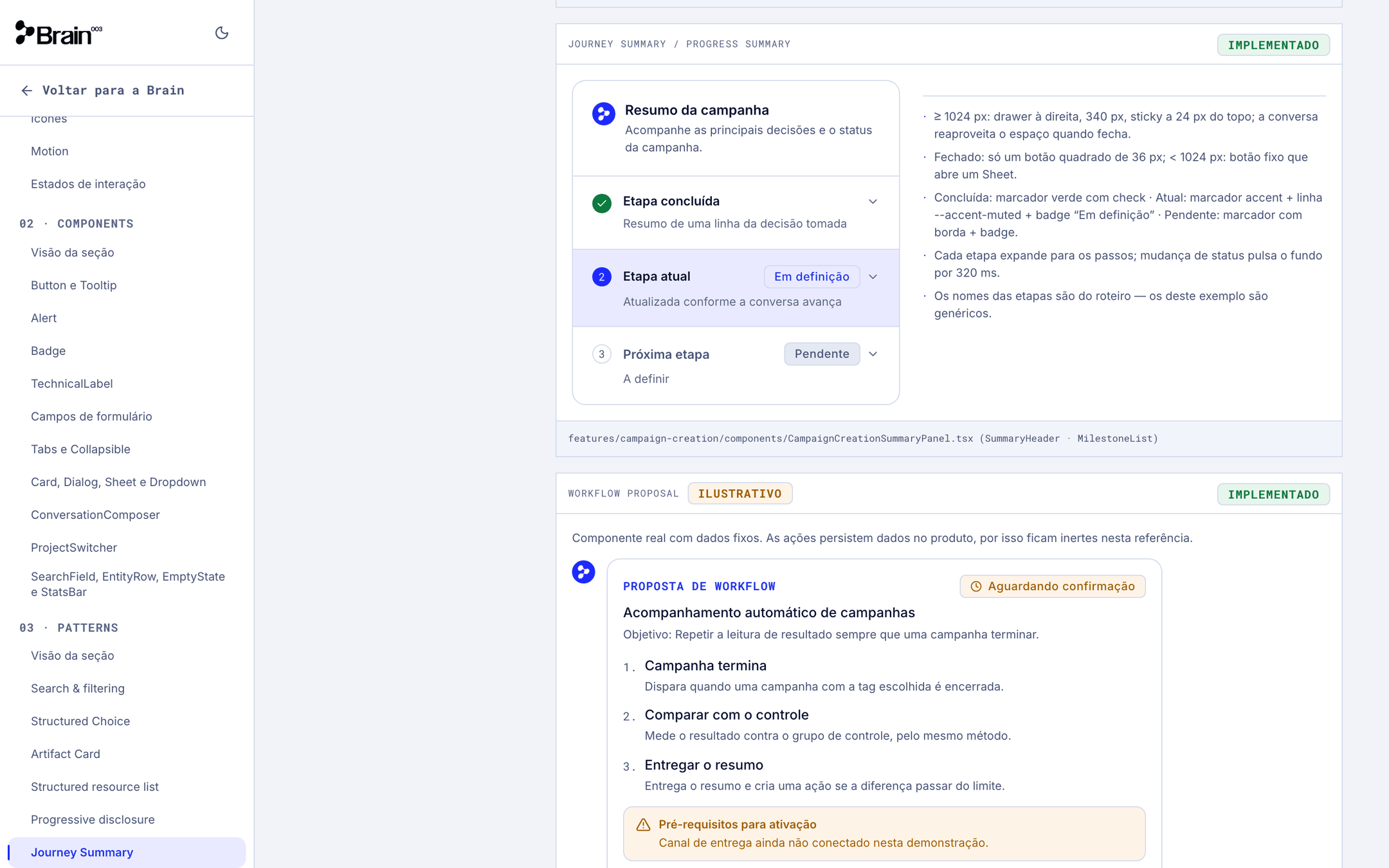Select Journey Summary in sidebar
Image resolution: width=1389 pixels, height=868 pixels.
click(127, 852)
